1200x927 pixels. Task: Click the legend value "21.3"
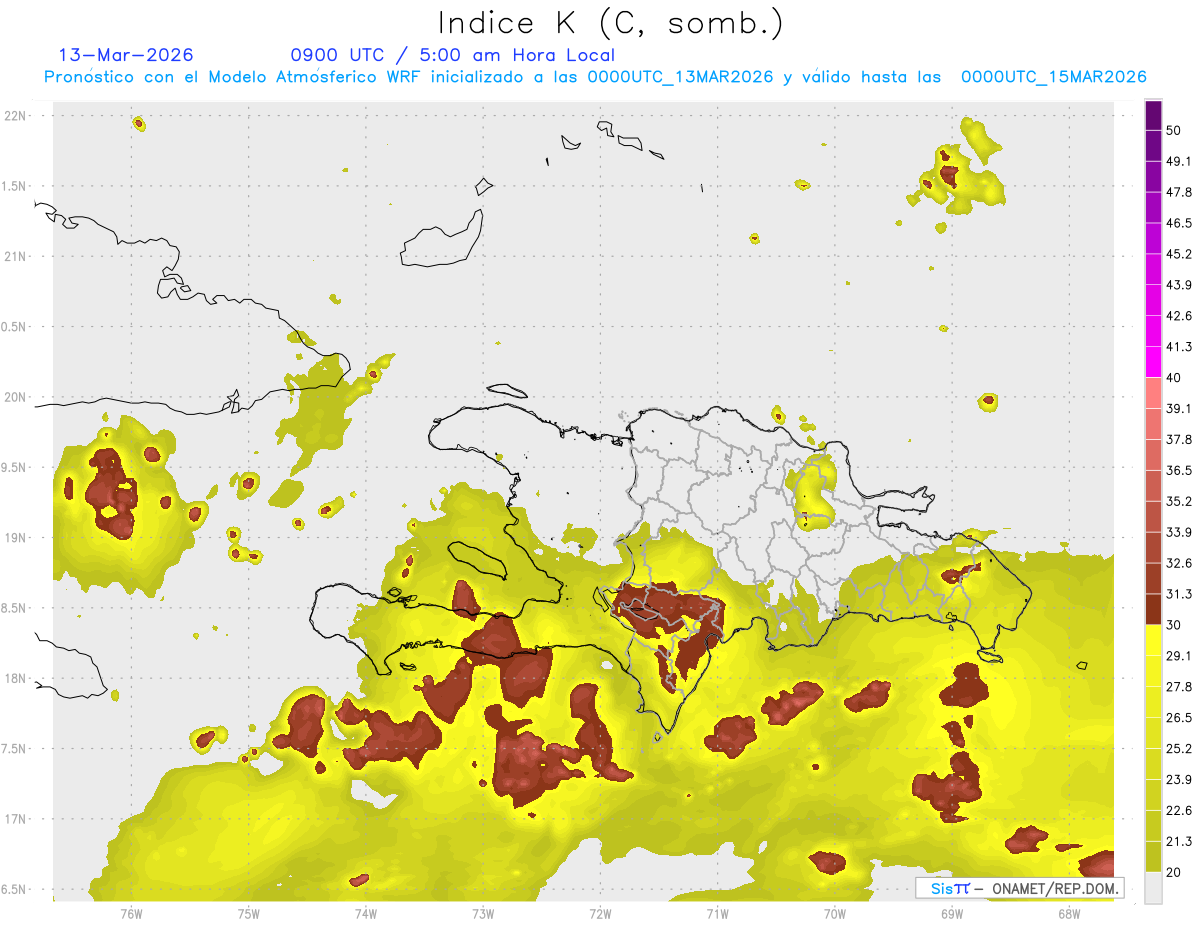pos(1179,842)
